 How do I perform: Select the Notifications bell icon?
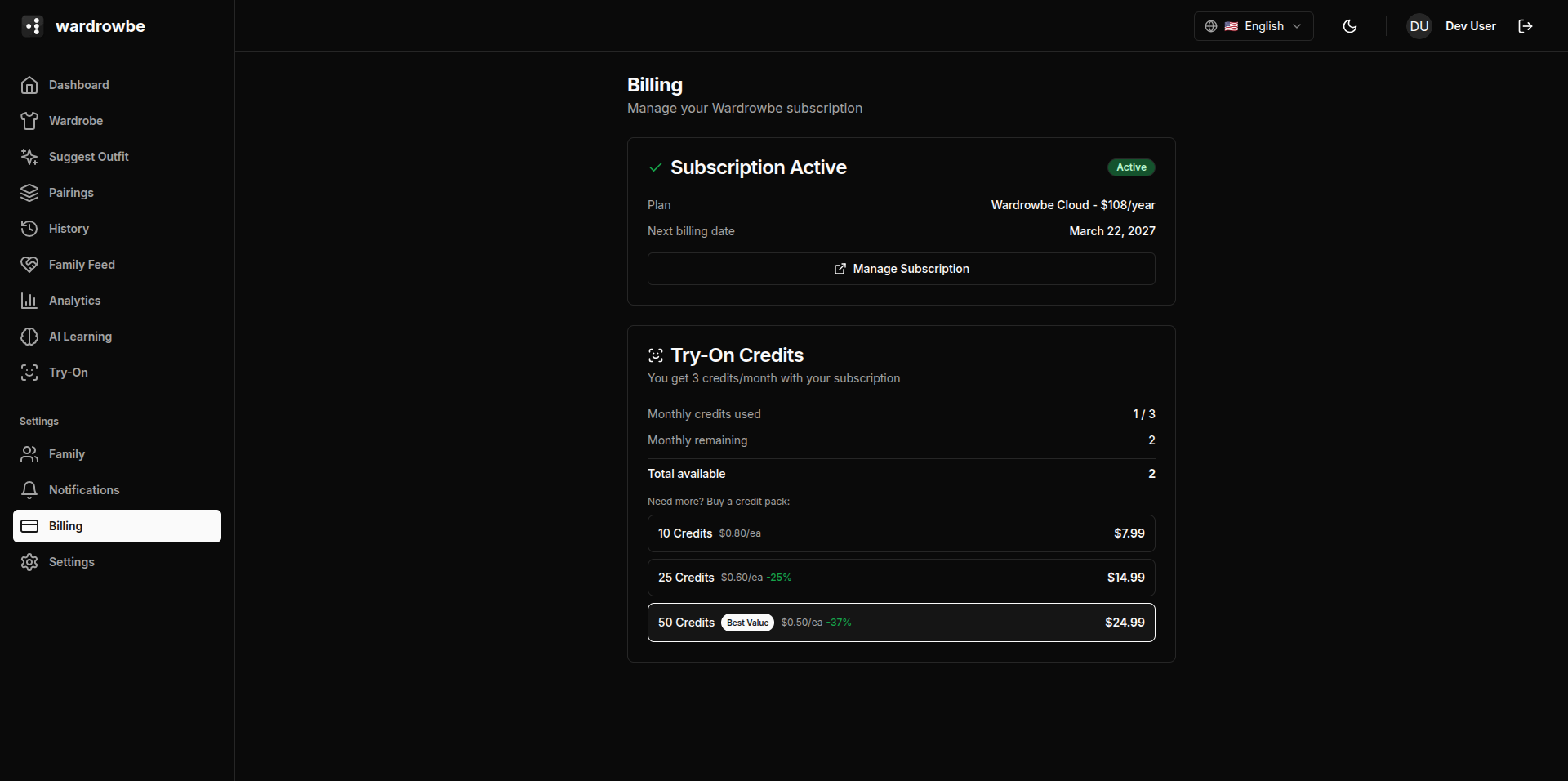pos(29,490)
